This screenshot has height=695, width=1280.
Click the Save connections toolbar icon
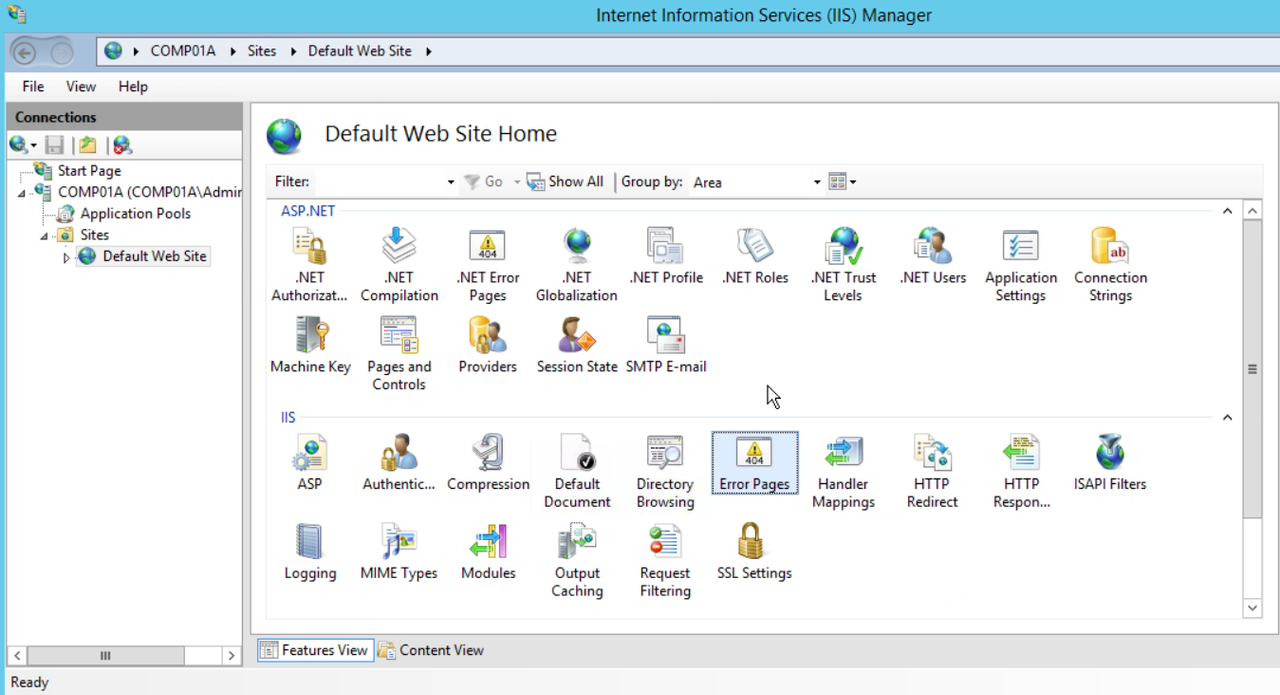click(54, 145)
